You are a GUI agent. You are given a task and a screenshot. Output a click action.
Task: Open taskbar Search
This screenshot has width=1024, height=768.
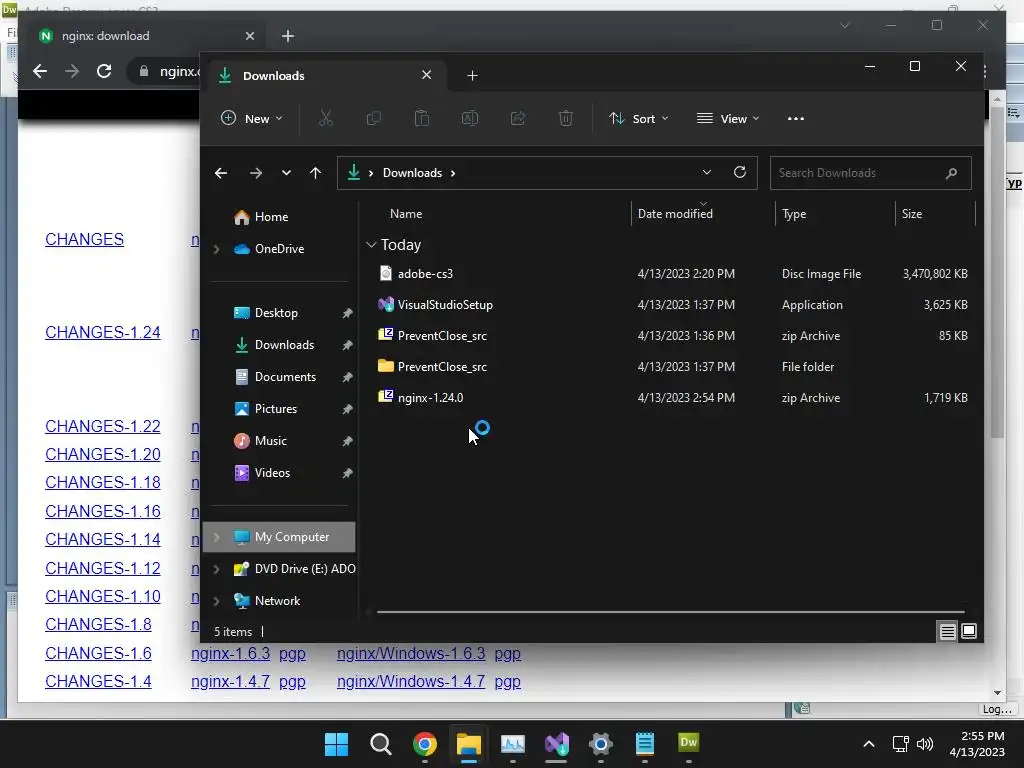click(381, 744)
